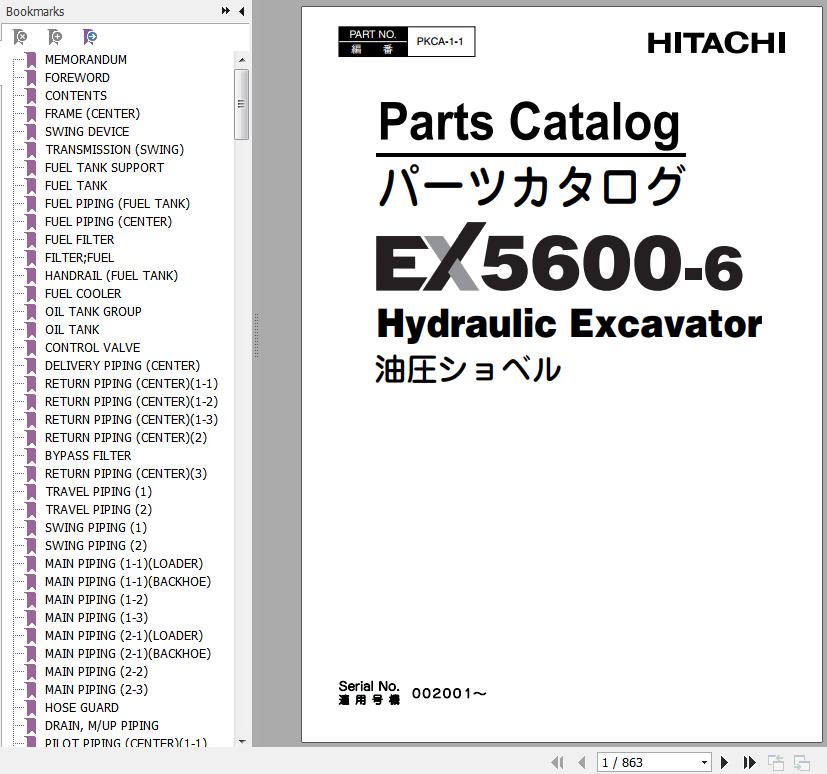Select SWING PIPING (2) bookmark
827x774 pixels.
click(96, 545)
